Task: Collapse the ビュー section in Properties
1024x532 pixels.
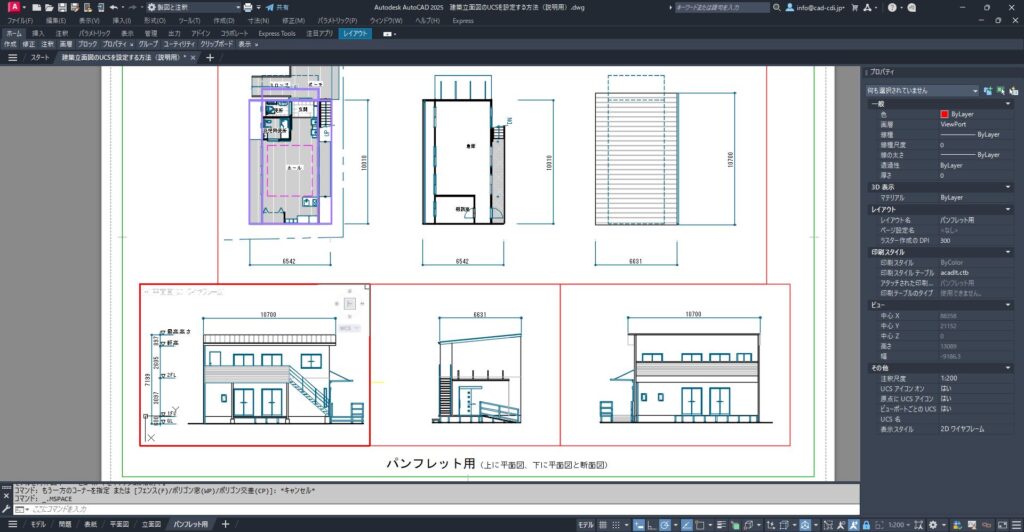Action: 1008,305
